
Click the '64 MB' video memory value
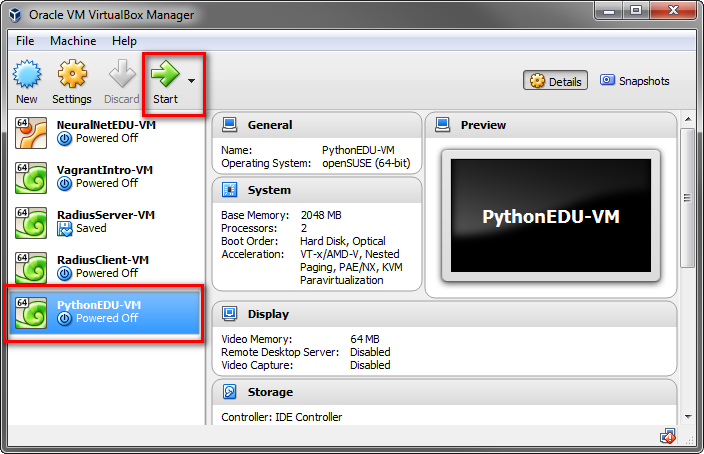pyautogui.click(x=365, y=339)
